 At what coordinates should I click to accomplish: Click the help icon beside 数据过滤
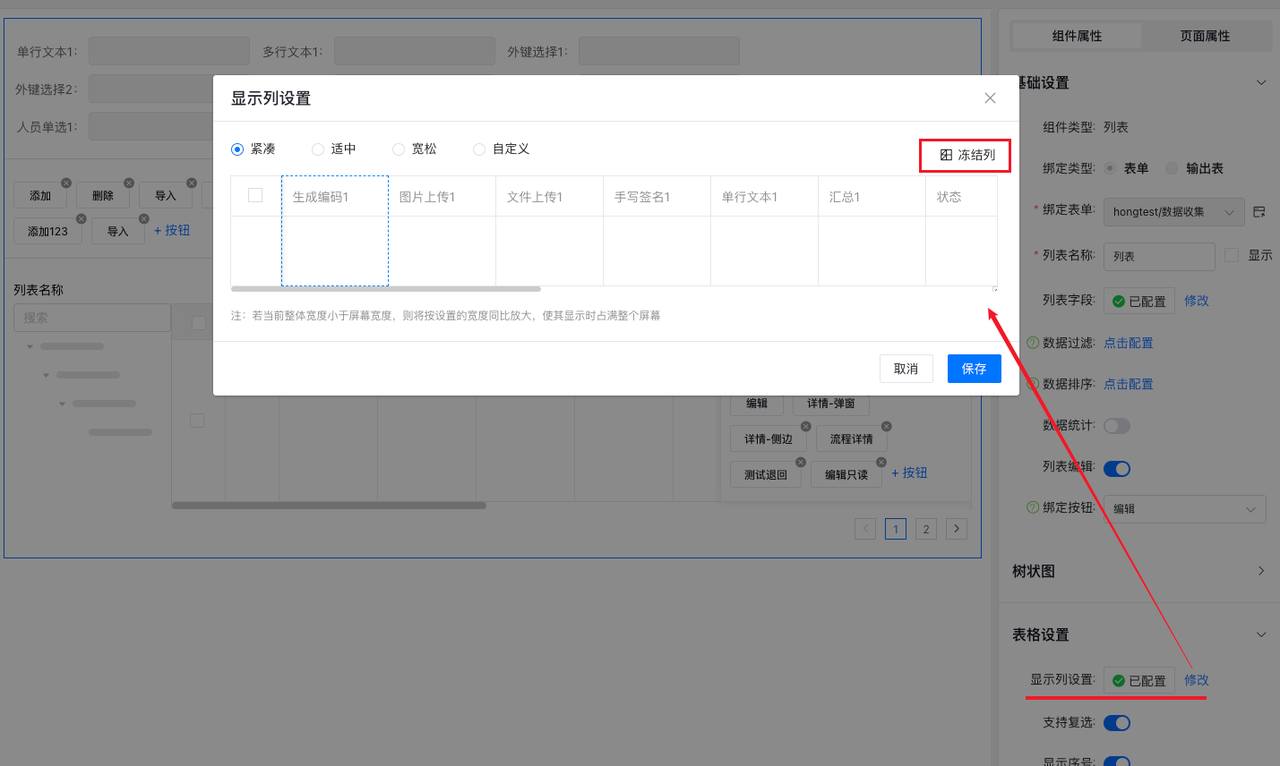click(1033, 343)
